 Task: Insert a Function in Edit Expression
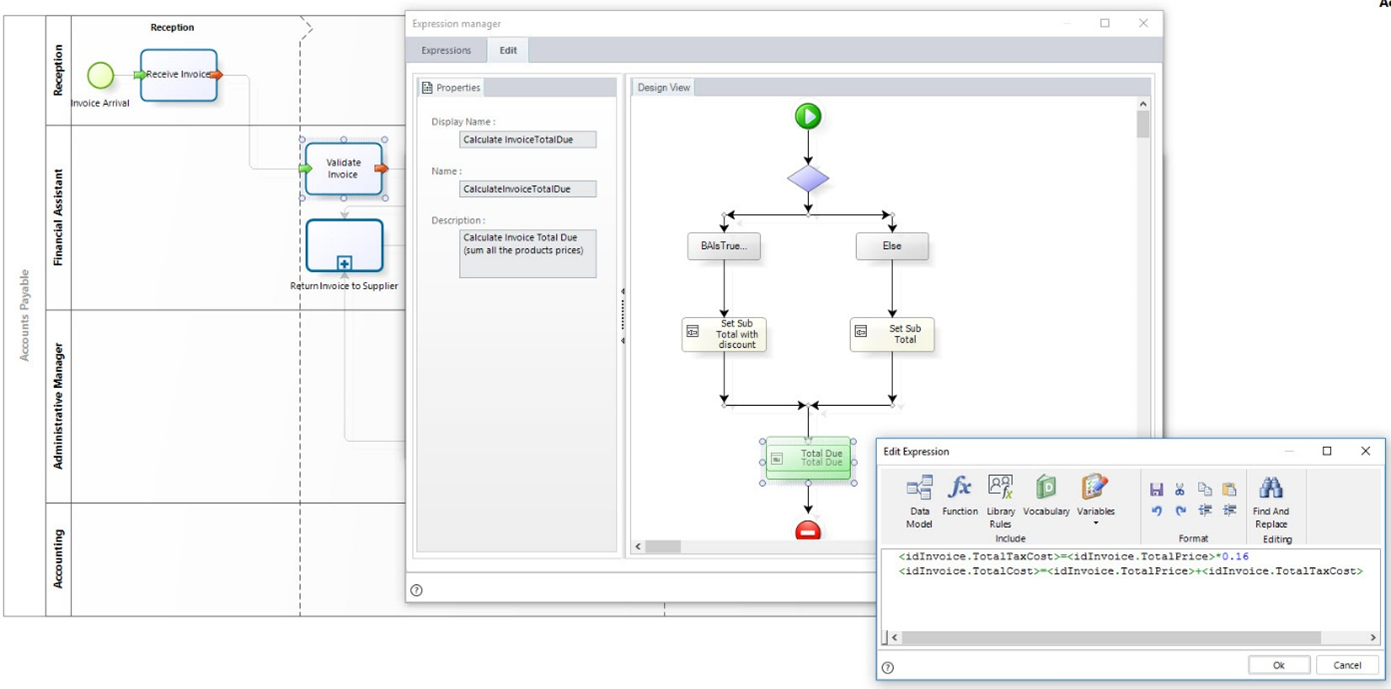click(x=959, y=495)
